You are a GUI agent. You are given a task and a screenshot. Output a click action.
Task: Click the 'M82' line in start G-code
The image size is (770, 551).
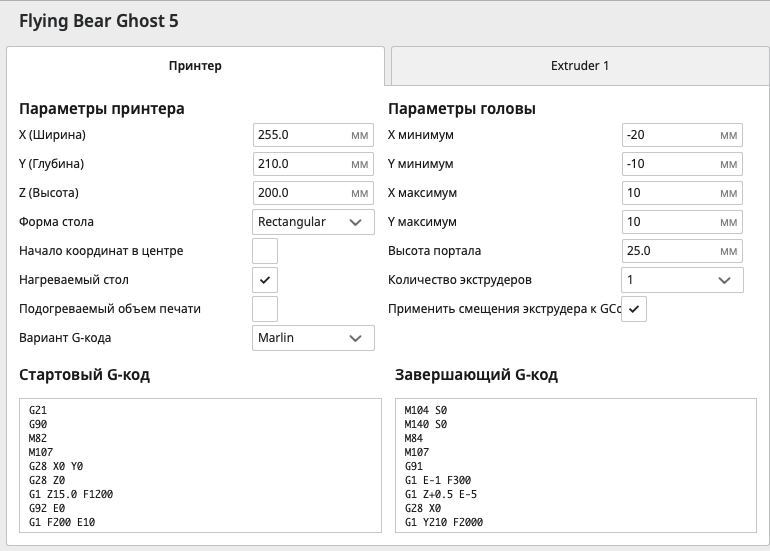pyautogui.click(x=38, y=438)
